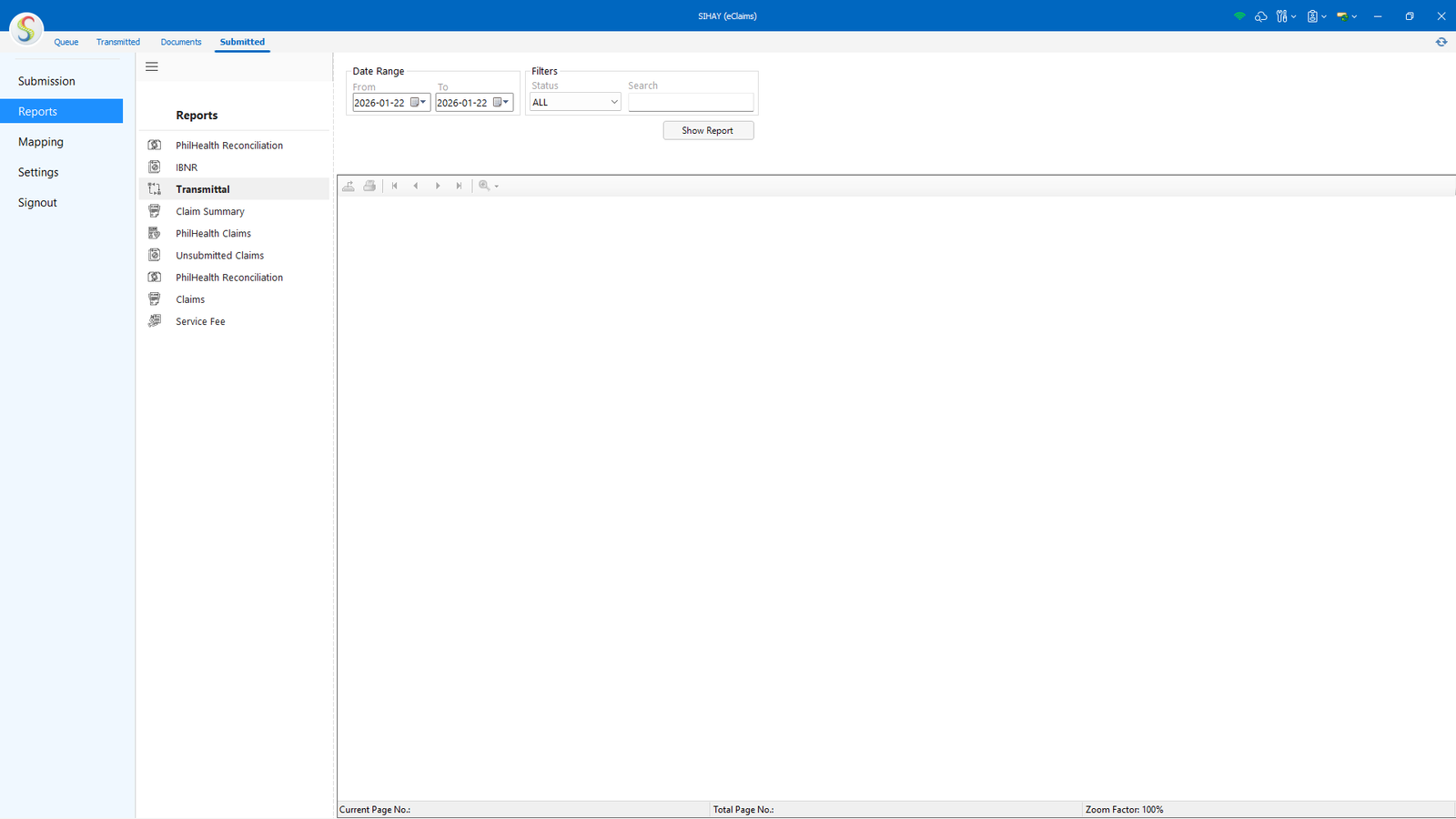Go to the last report page
This screenshot has height=819, width=1456.
459,186
